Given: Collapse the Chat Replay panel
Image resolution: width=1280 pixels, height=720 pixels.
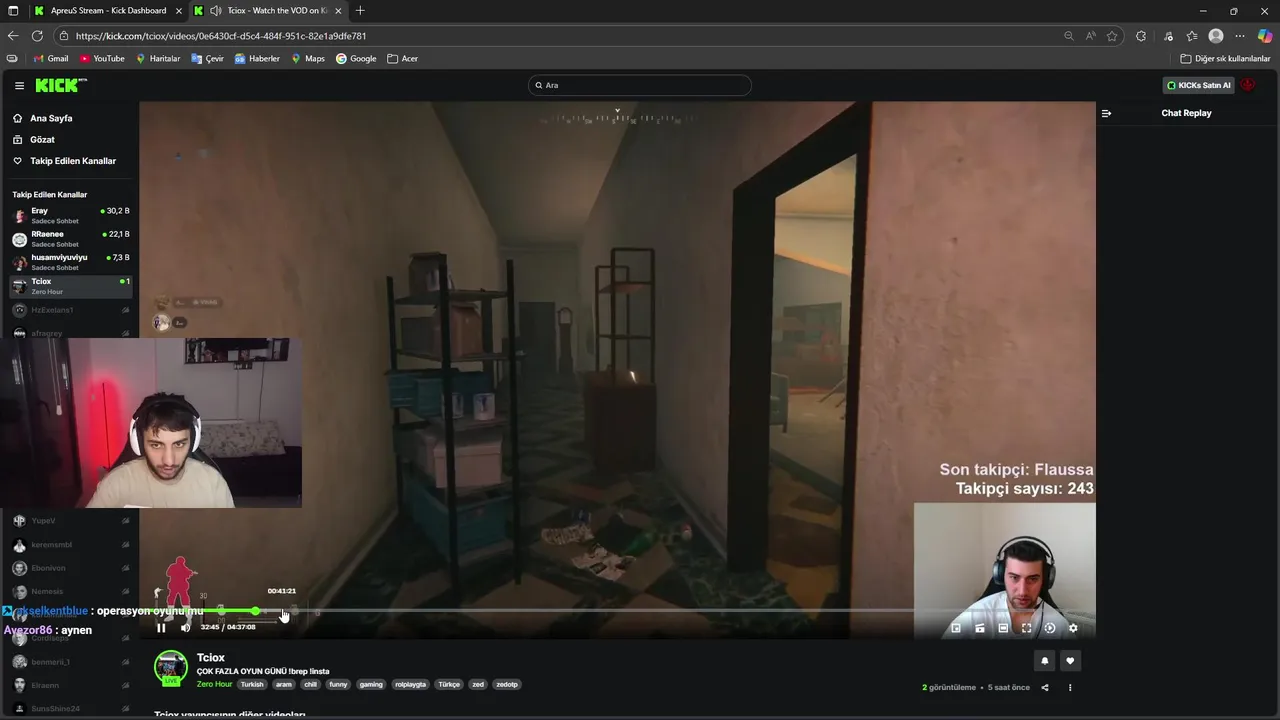Looking at the screenshot, I should [x=1106, y=113].
